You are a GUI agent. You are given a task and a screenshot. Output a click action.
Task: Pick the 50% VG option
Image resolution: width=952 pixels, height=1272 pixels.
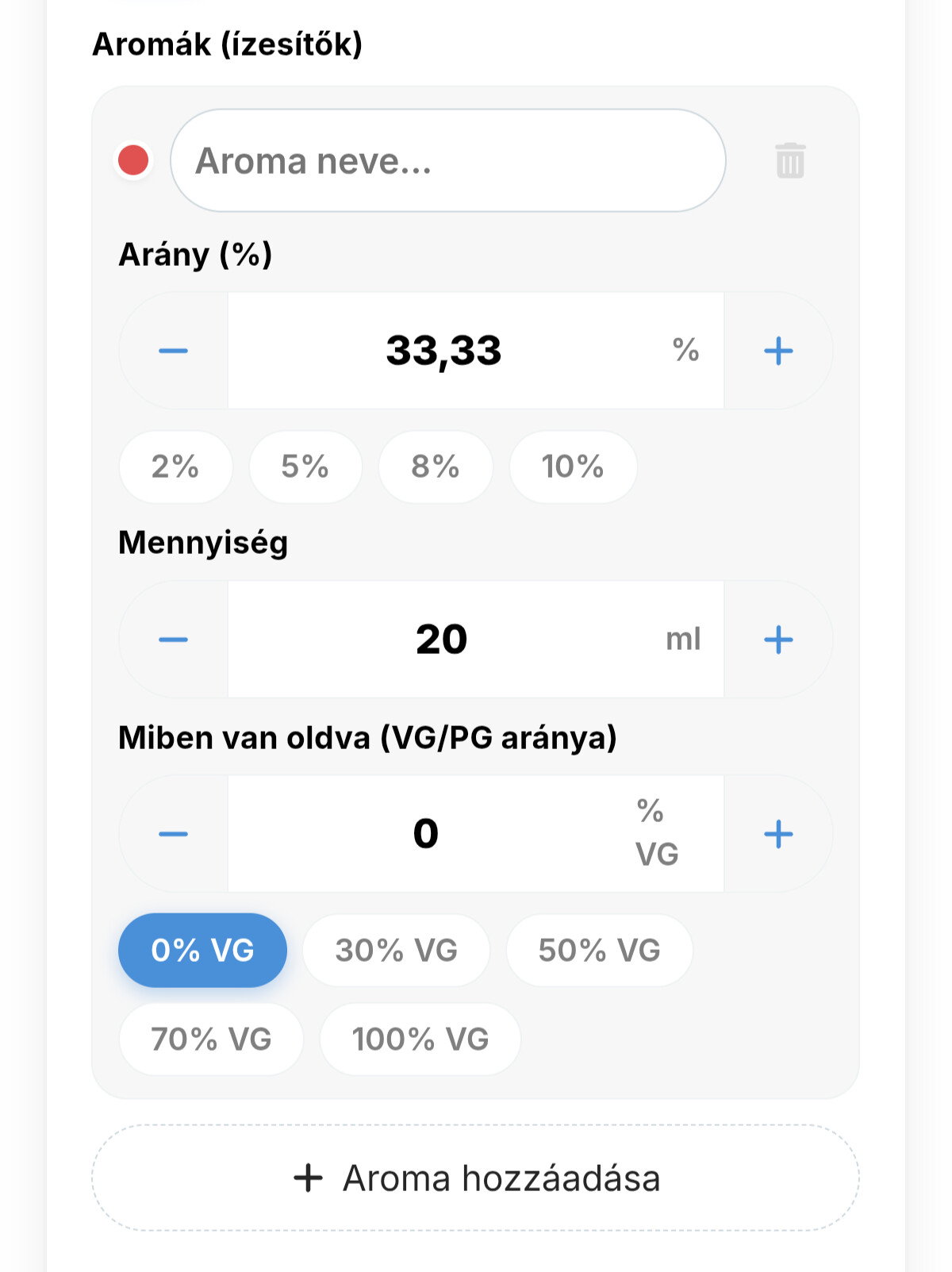pyautogui.click(x=599, y=950)
